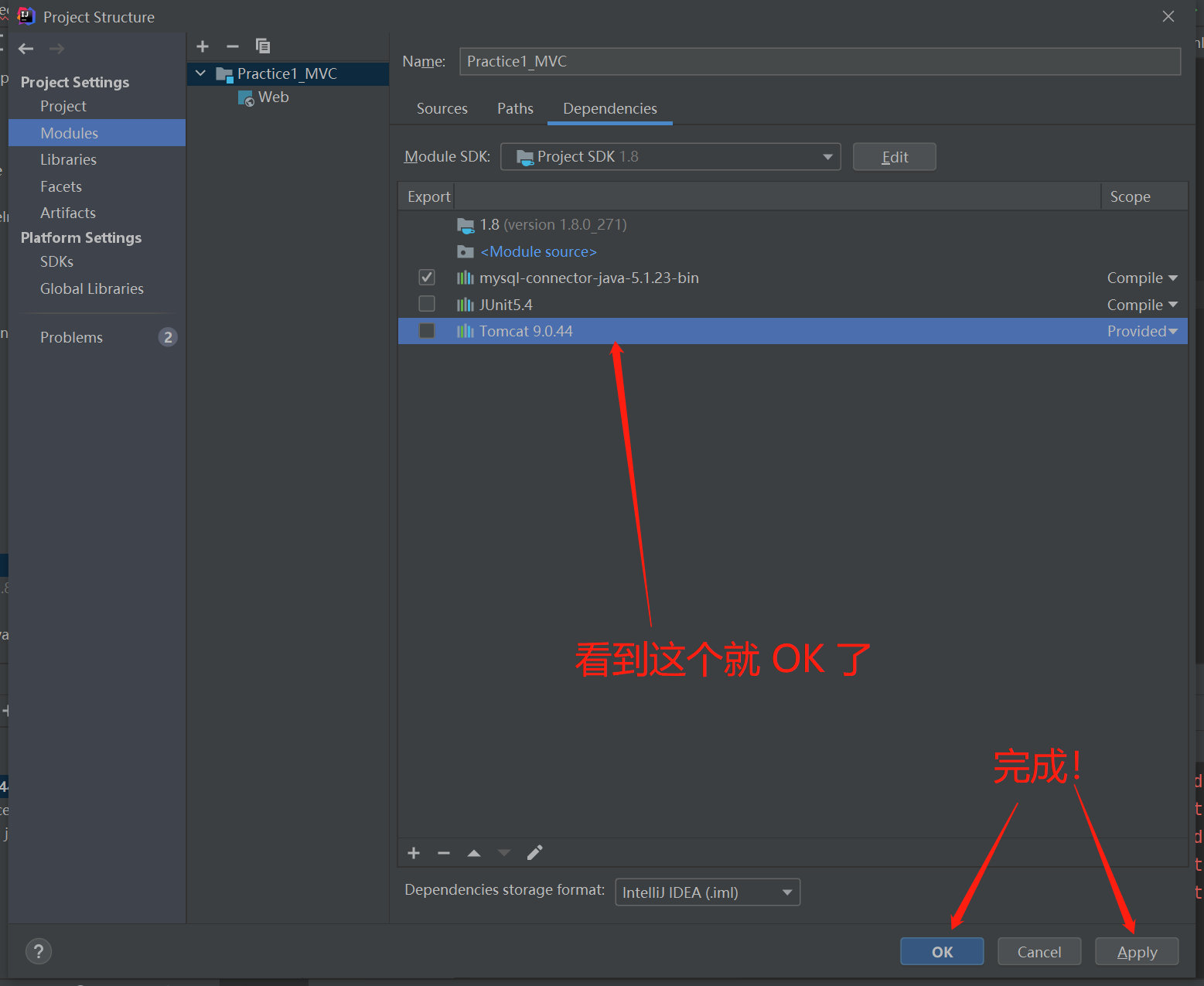Open Project settings in sidebar
Viewport: 1204px width, 986px height.
63,106
